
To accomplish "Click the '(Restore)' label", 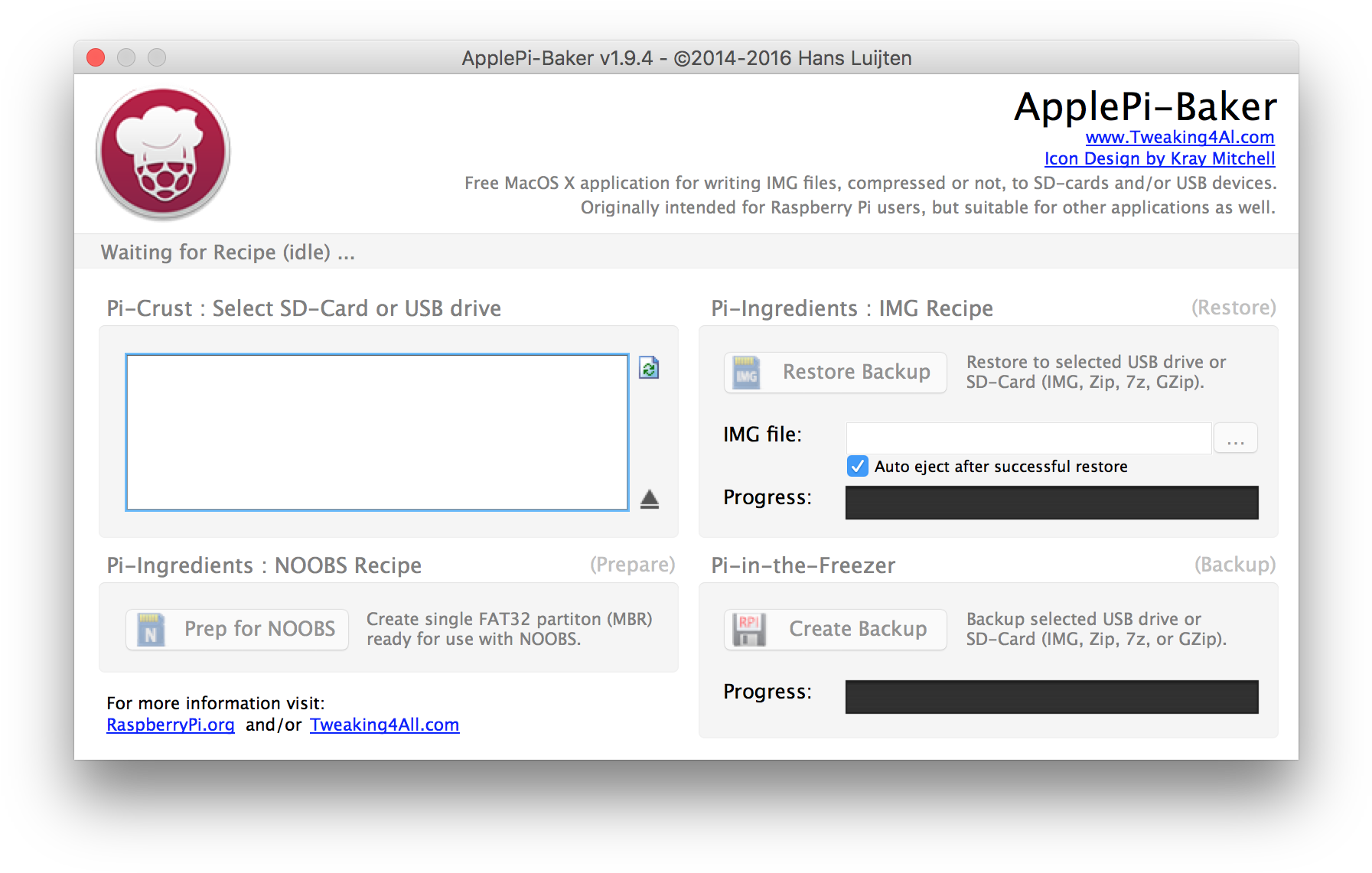I will click(x=1233, y=308).
